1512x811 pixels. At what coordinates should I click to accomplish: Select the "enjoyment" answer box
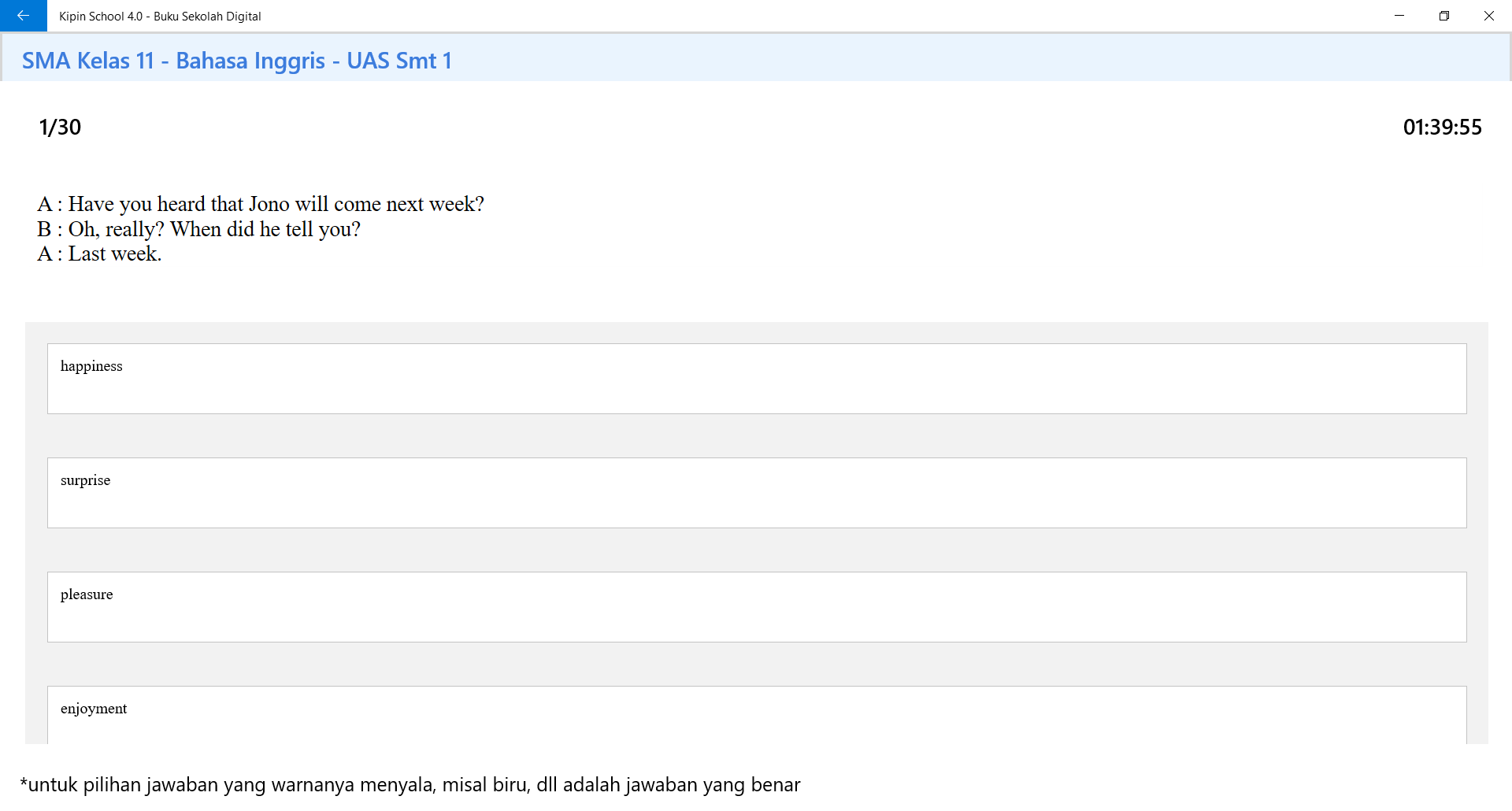click(756, 714)
